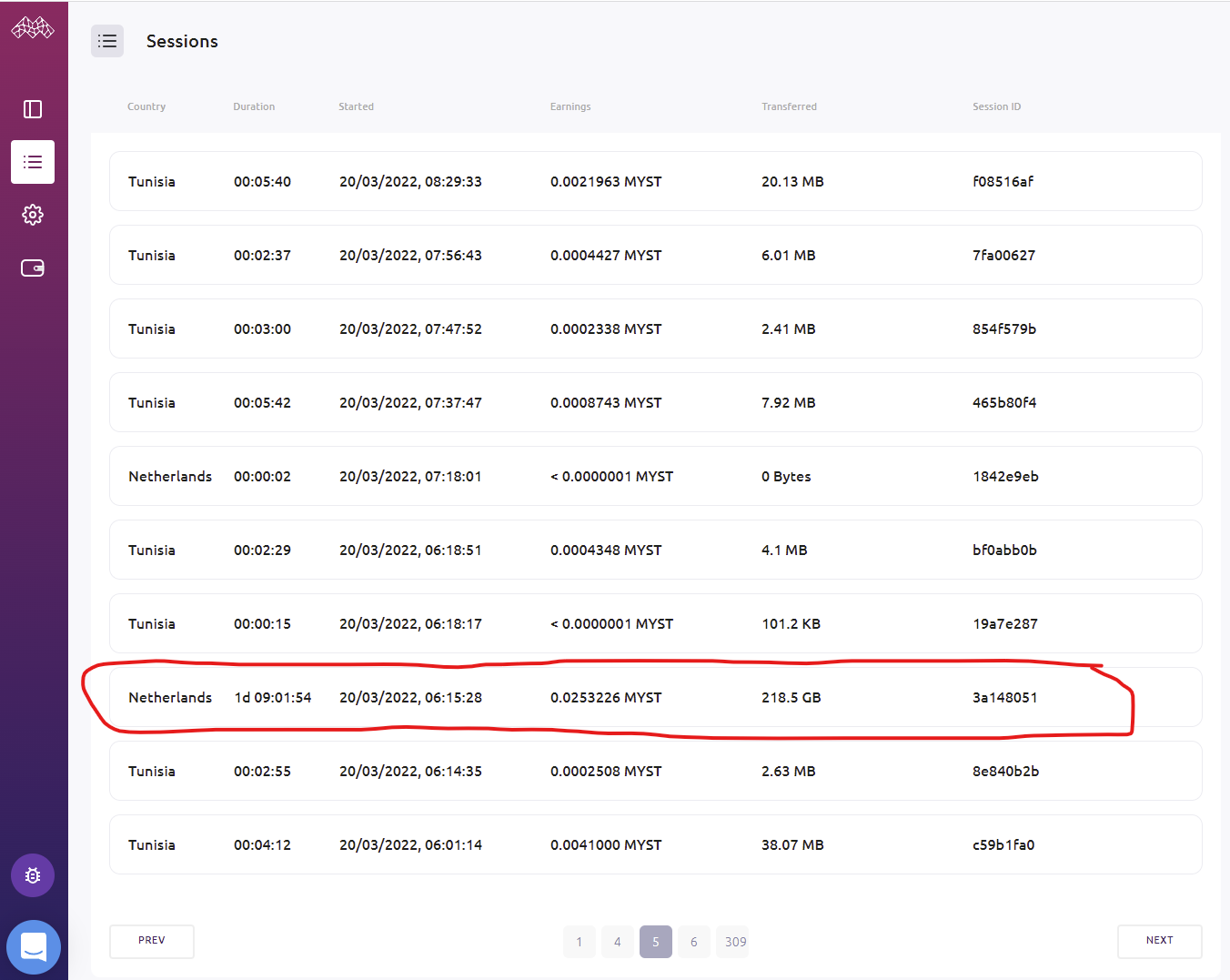Click duration 1d 09:01:54

273,697
